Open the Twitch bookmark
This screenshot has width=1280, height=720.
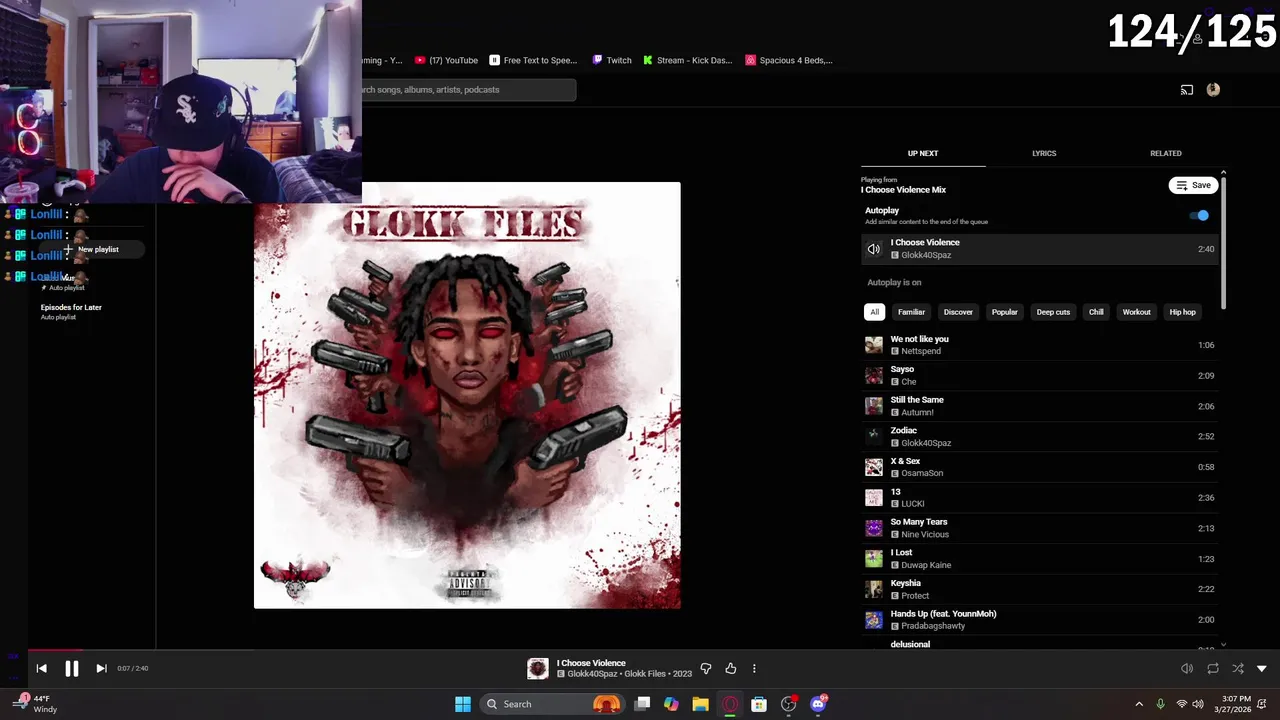[x=612, y=60]
